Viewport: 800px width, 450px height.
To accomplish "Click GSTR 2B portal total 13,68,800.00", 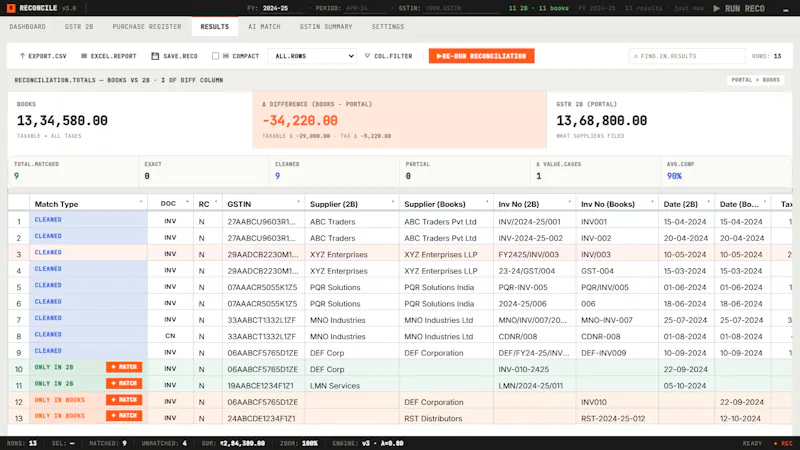I will point(602,121).
